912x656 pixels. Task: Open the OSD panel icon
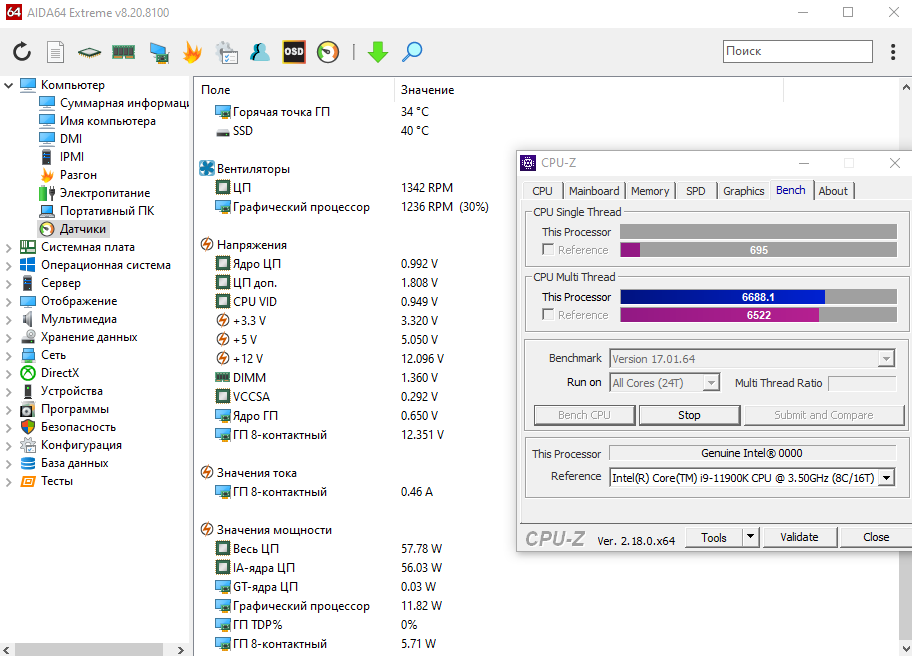click(x=294, y=52)
